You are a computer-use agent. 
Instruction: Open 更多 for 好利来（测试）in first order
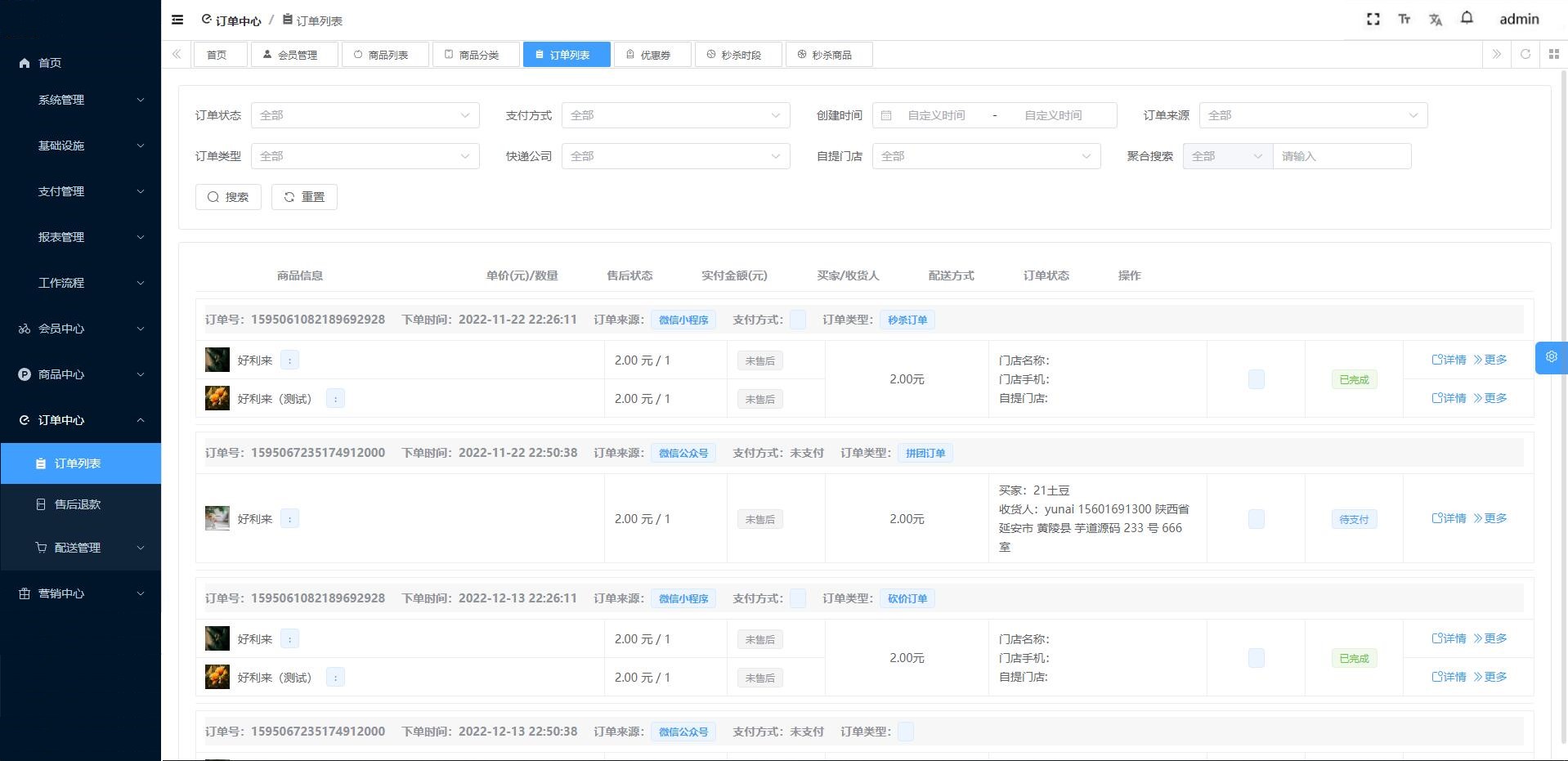(1490, 398)
